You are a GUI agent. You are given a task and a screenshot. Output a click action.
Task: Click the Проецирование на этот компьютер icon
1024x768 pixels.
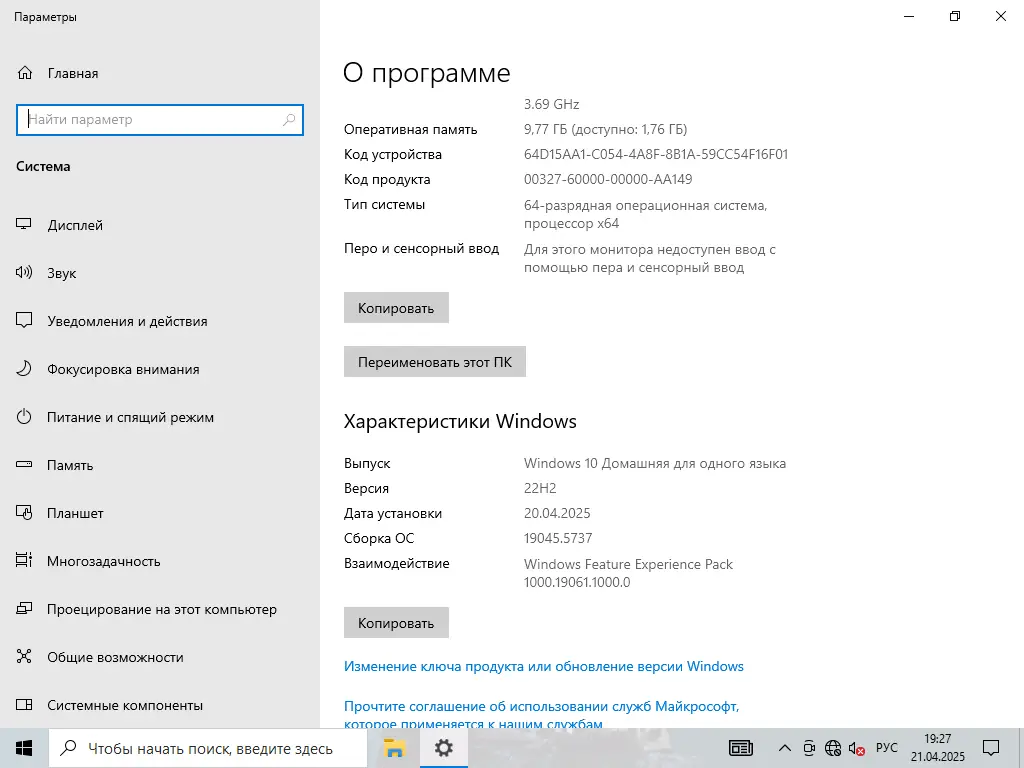(24, 609)
